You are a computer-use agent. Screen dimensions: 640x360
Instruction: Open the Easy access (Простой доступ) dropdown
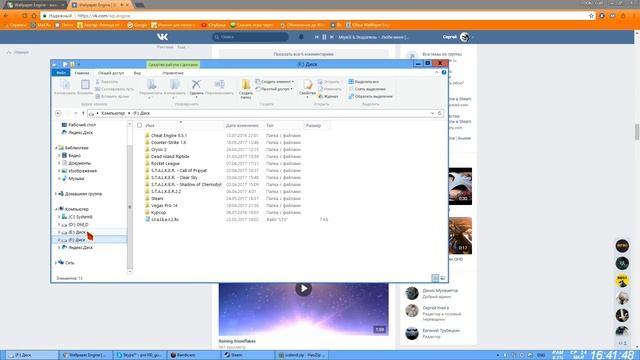274,89
